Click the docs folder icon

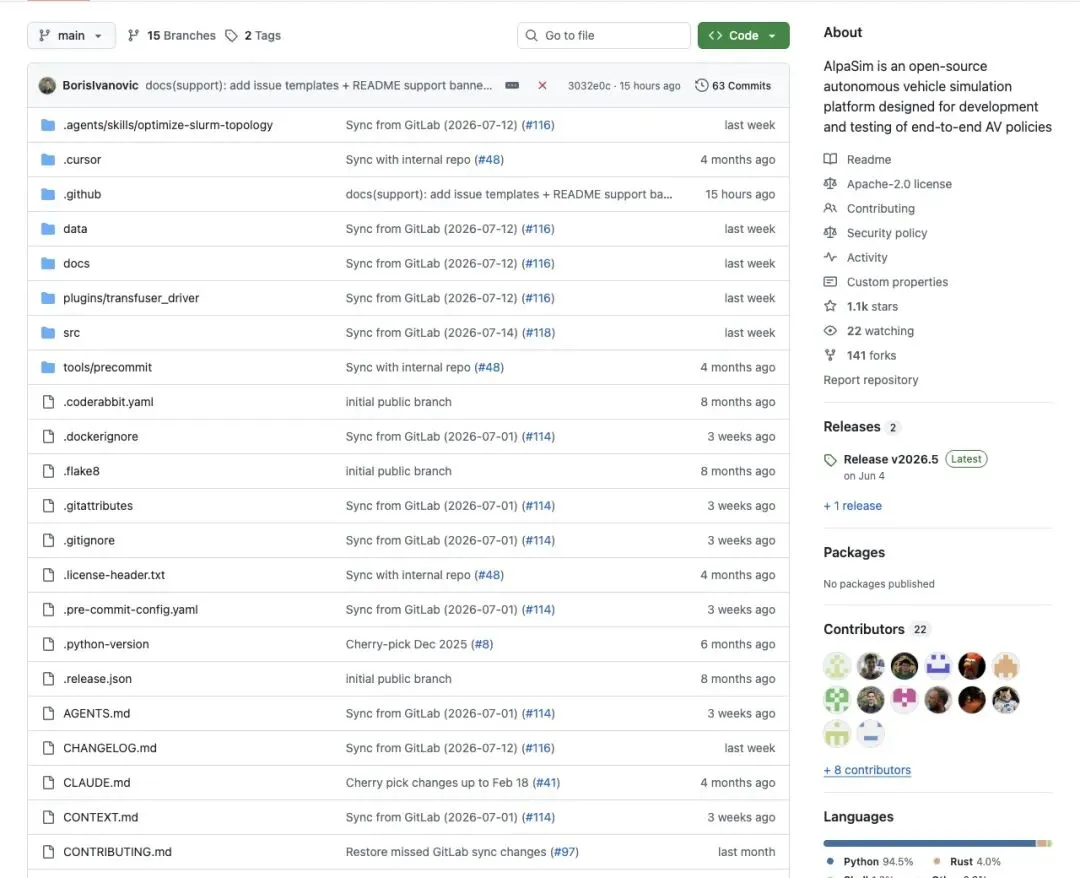[x=48, y=263]
